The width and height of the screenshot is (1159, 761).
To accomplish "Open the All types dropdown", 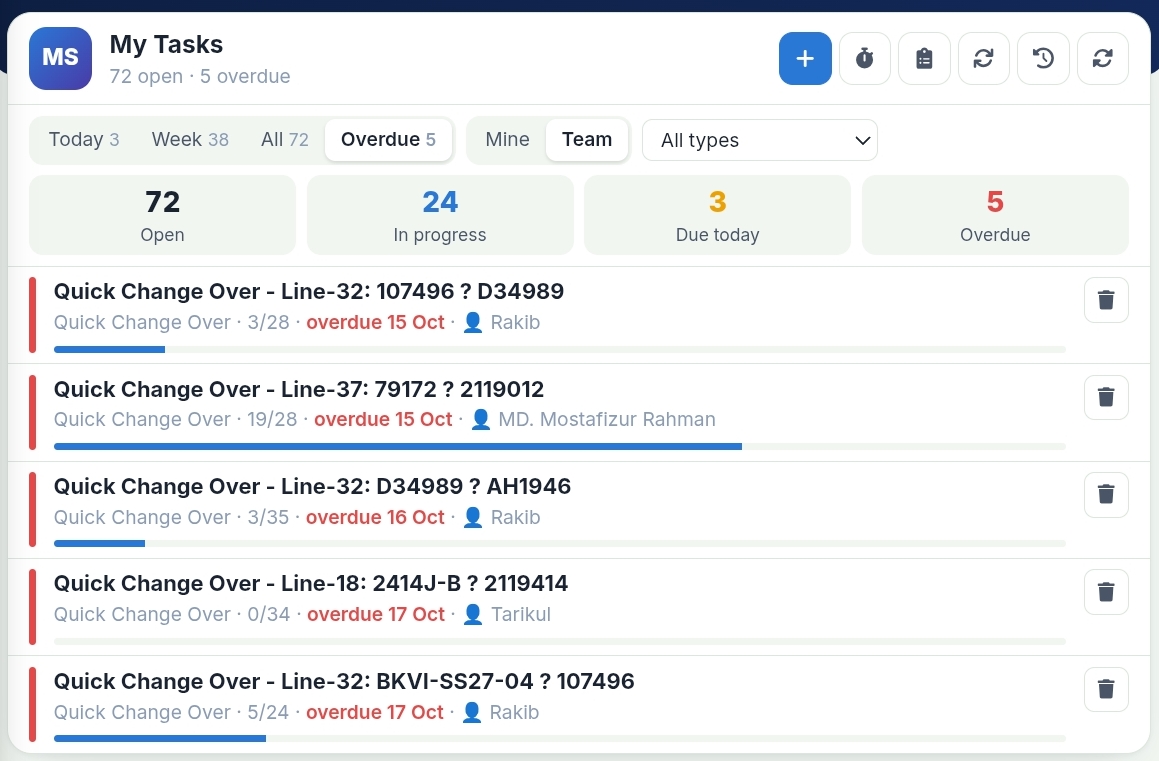I will point(760,140).
